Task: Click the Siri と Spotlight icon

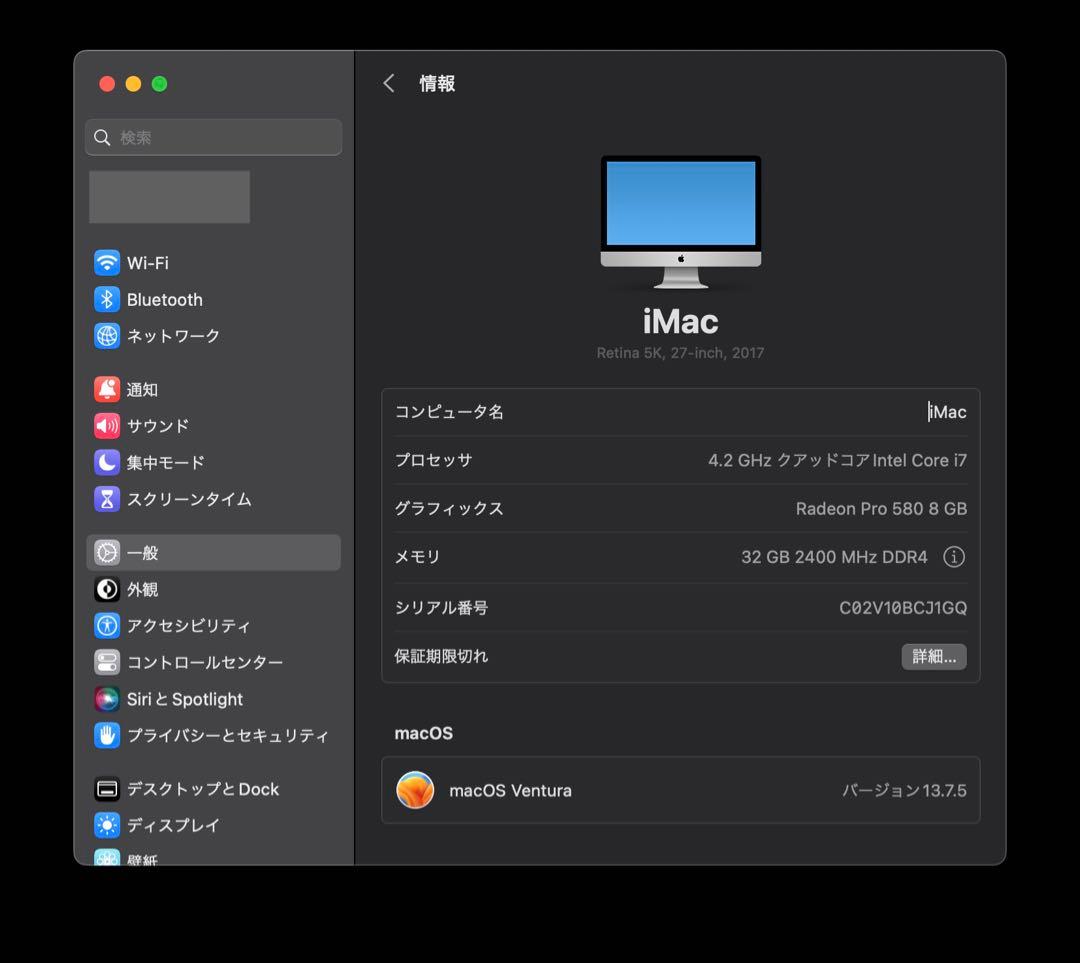Action: coord(106,699)
